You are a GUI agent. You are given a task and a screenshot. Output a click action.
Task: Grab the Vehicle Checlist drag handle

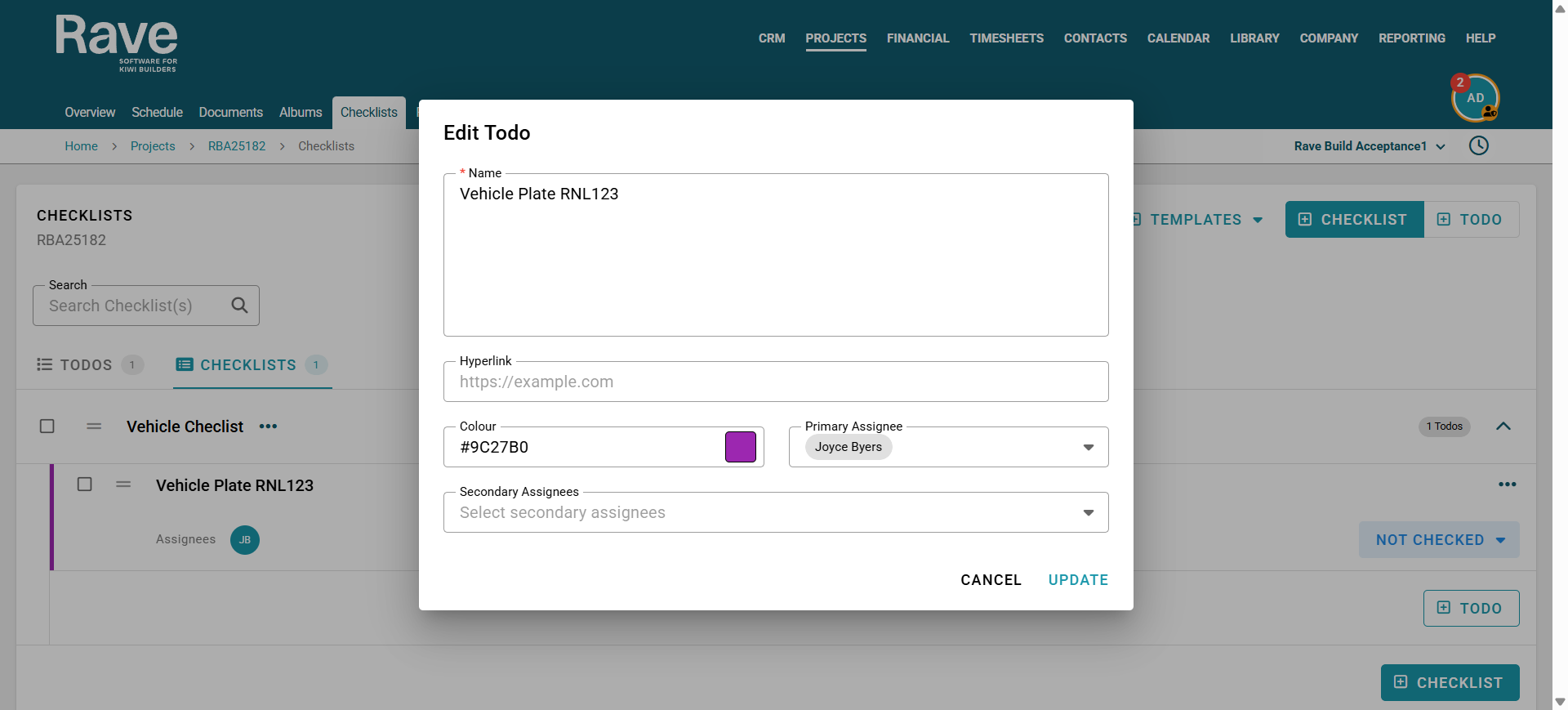click(x=94, y=426)
